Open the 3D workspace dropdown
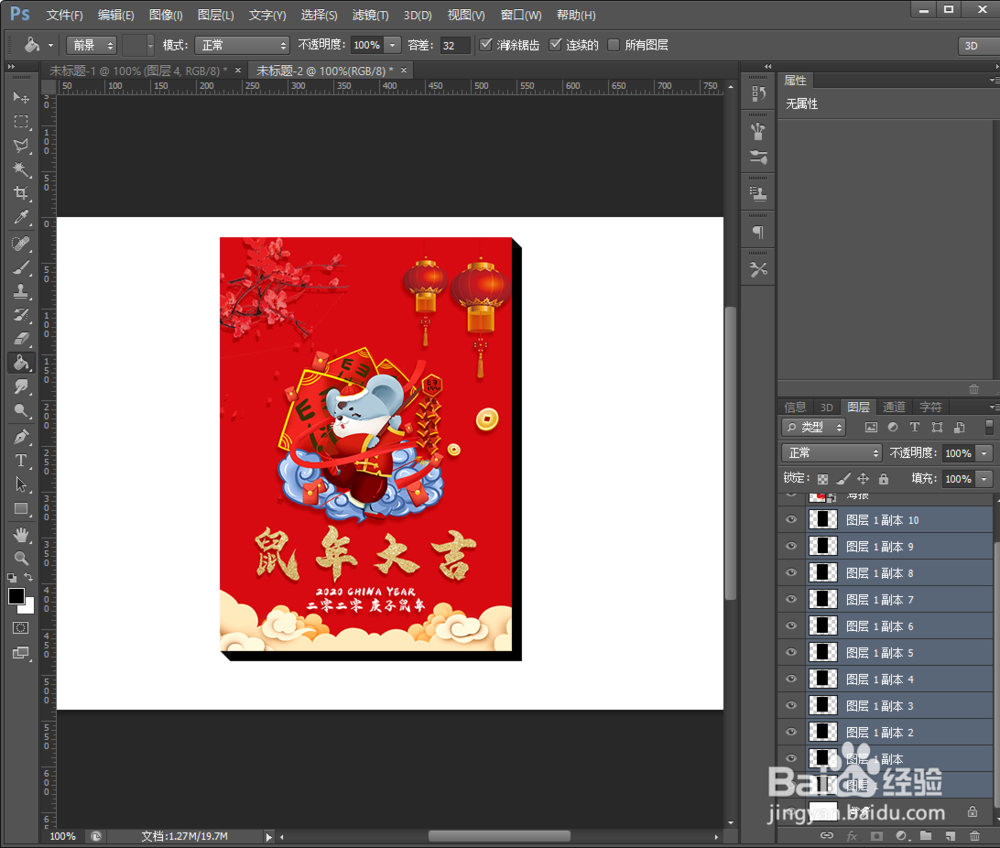Image resolution: width=1000 pixels, height=848 pixels. 979,46
